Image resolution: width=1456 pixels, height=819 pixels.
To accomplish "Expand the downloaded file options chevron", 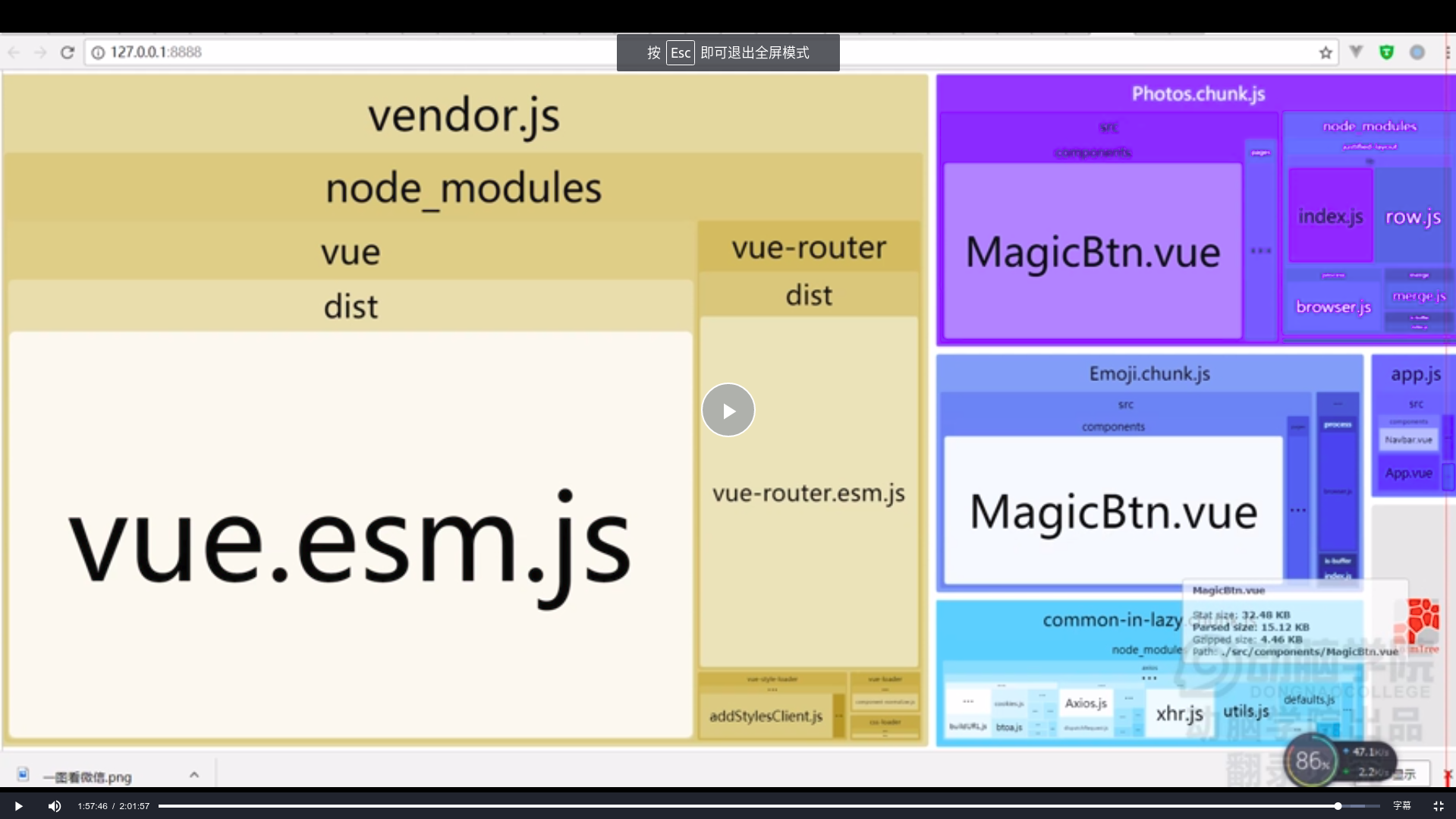I will click(x=194, y=775).
